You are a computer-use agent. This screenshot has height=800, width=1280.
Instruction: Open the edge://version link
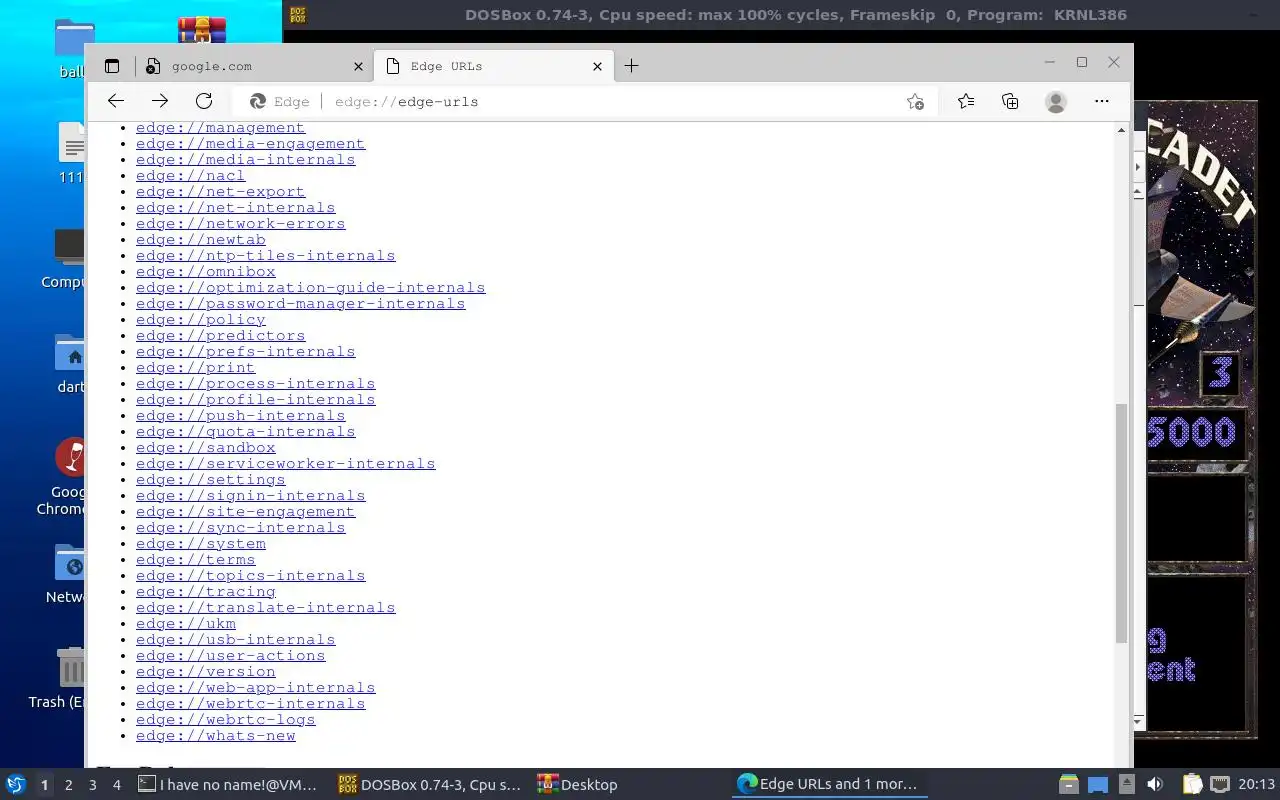click(205, 671)
